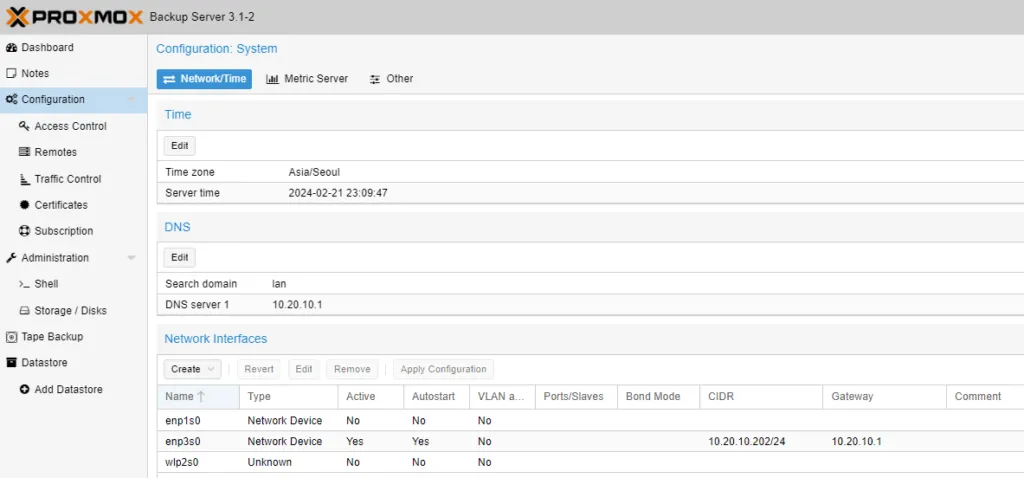1024x478 pixels.
Task: Open Notes in the sidebar
Action: pos(73,74)
